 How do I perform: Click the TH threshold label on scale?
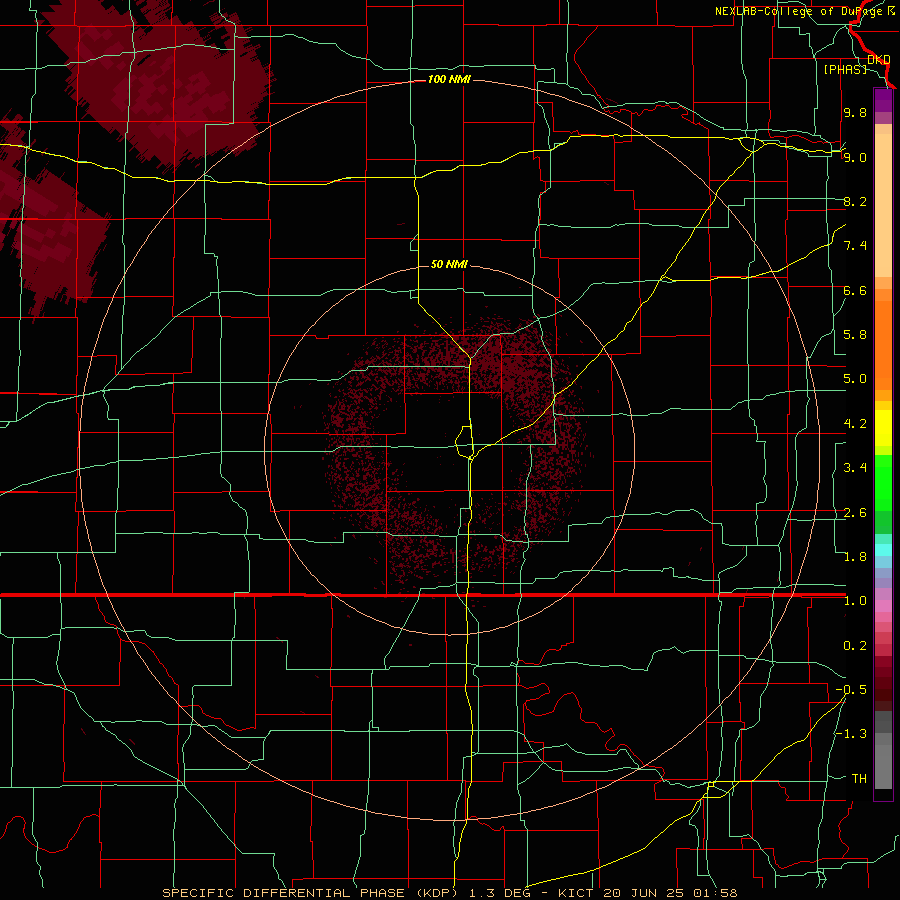pyautogui.click(x=859, y=779)
